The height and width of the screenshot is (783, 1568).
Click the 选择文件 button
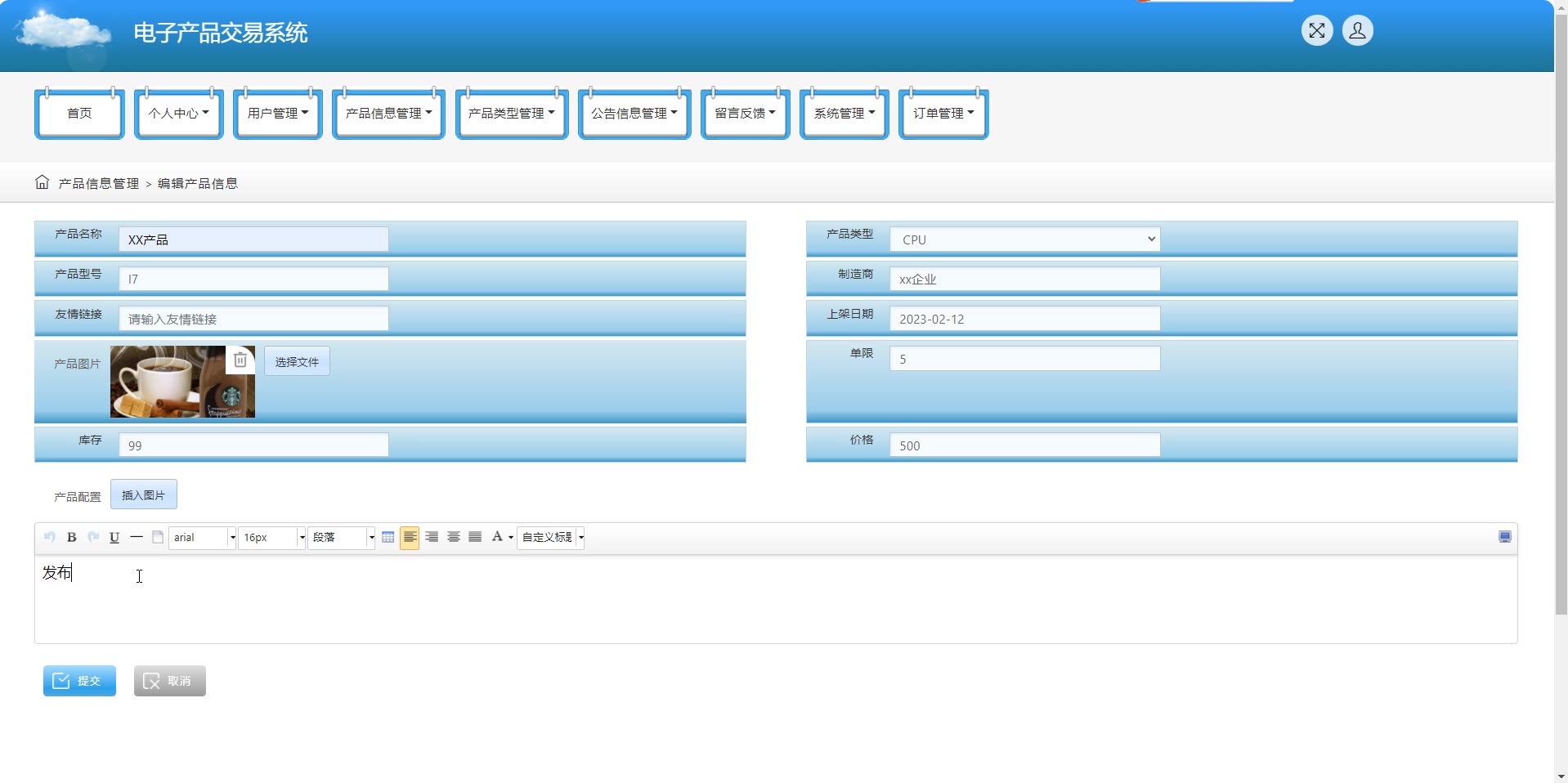coord(297,361)
